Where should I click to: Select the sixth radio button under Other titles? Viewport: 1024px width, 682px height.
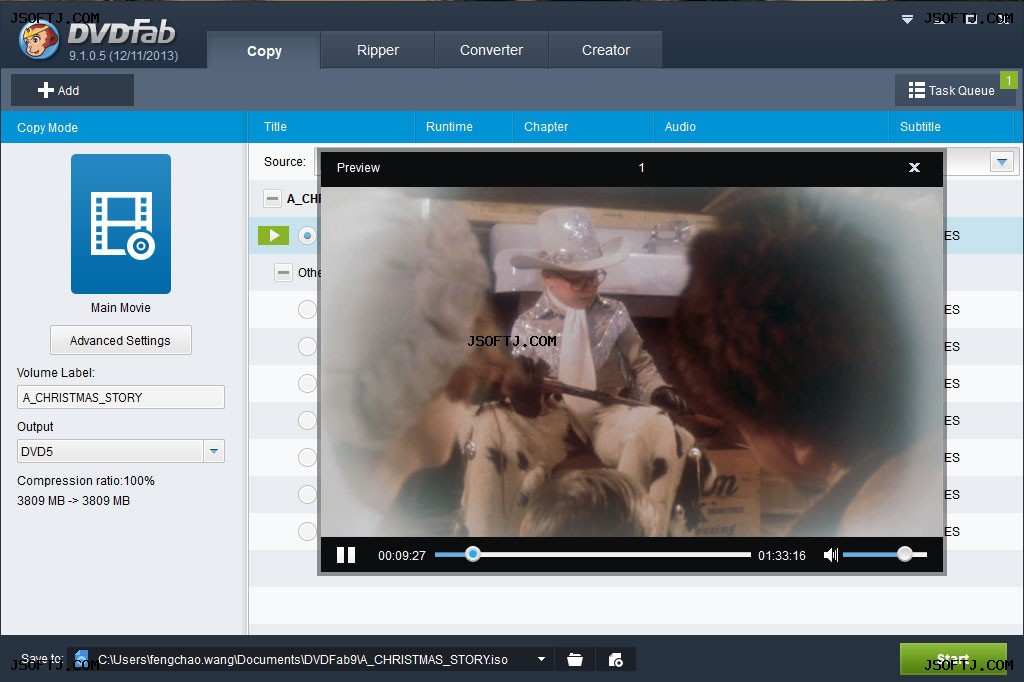[x=307, y=495]
